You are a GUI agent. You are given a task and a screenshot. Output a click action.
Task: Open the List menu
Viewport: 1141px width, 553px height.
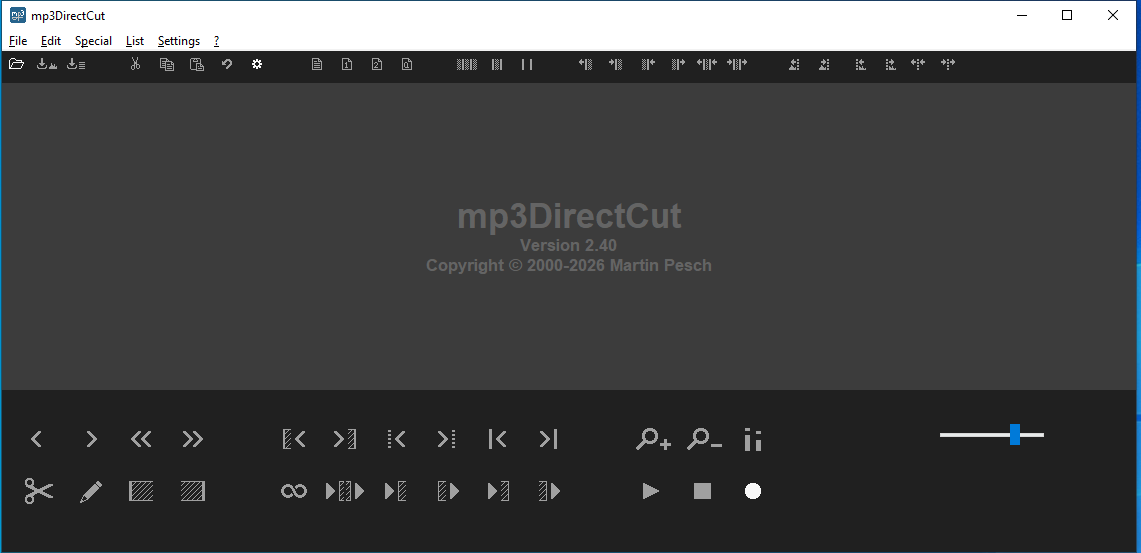coord(135,41)
